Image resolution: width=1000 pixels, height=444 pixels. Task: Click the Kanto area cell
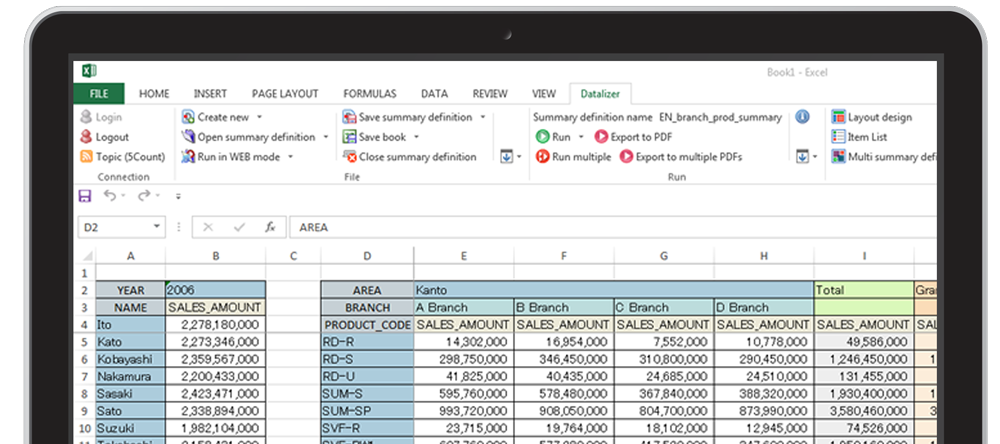pyautogui.click(x=614, y=290)
